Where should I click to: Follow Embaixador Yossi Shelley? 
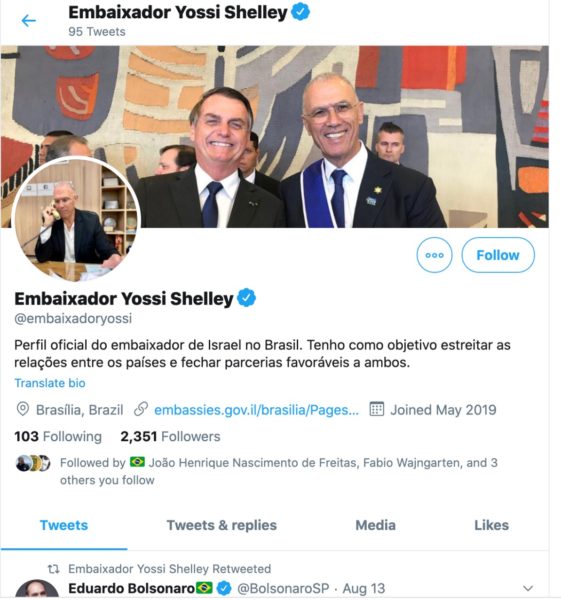coord(498,255)
